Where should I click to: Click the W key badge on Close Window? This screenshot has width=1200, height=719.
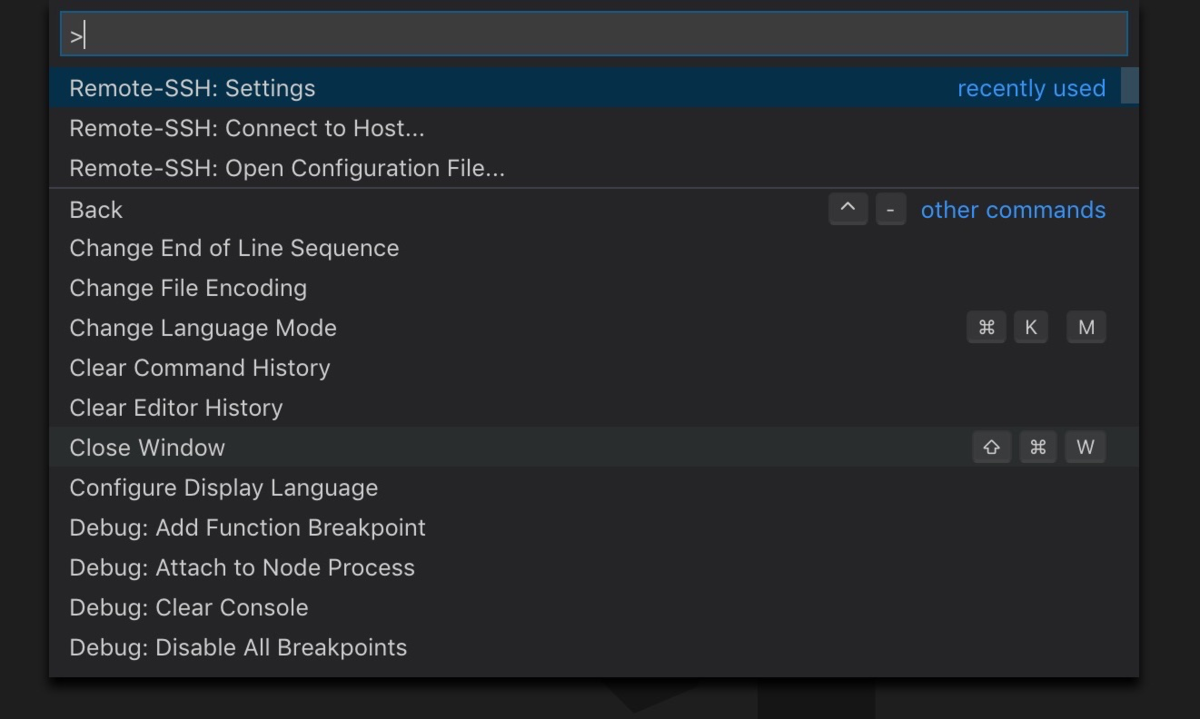pos(1086,447)
